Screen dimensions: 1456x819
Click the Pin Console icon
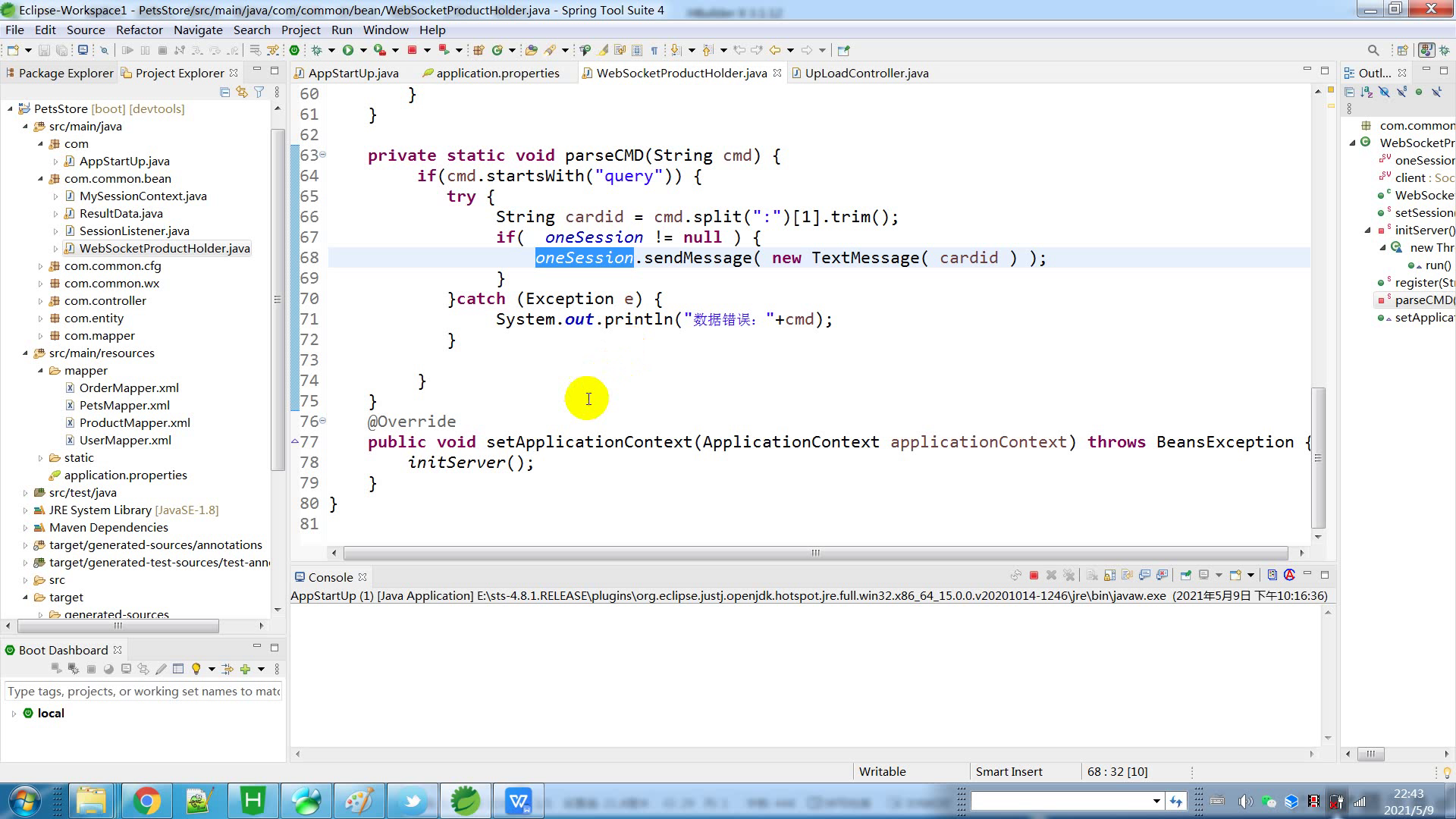[x=1185, y=576]
